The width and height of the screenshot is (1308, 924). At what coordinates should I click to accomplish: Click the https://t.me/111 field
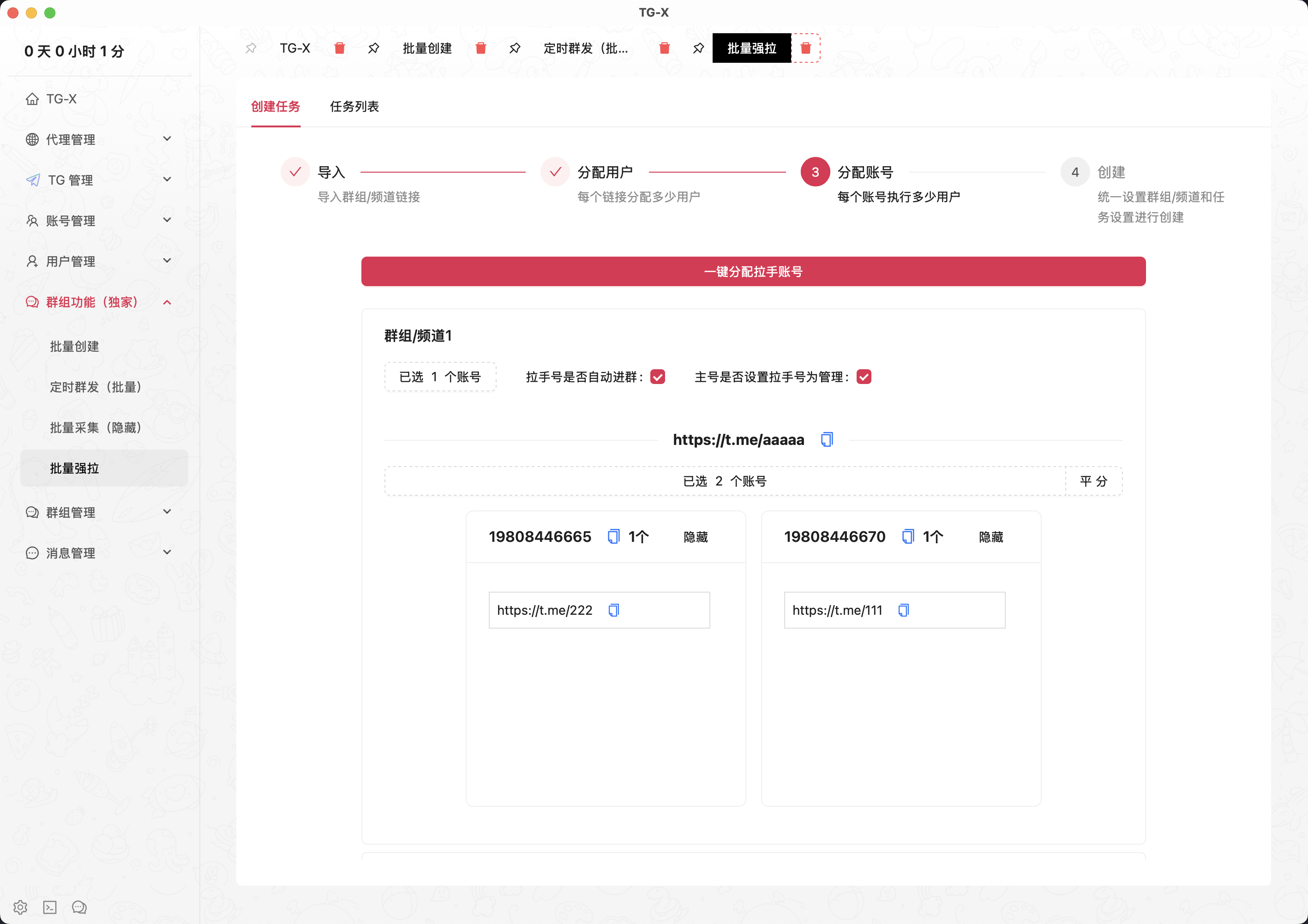coord(894,610)
